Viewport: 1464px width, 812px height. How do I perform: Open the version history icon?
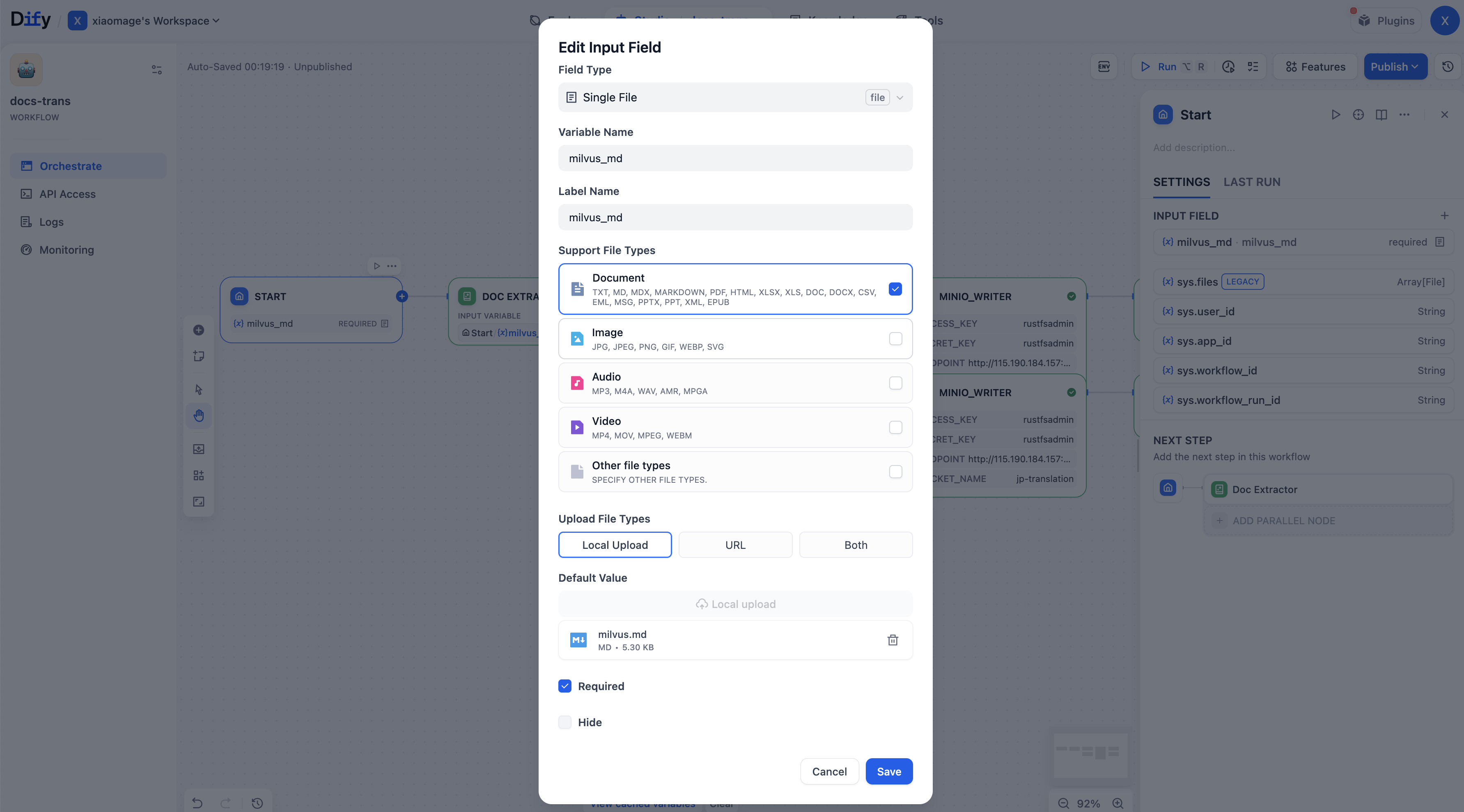1448,67
